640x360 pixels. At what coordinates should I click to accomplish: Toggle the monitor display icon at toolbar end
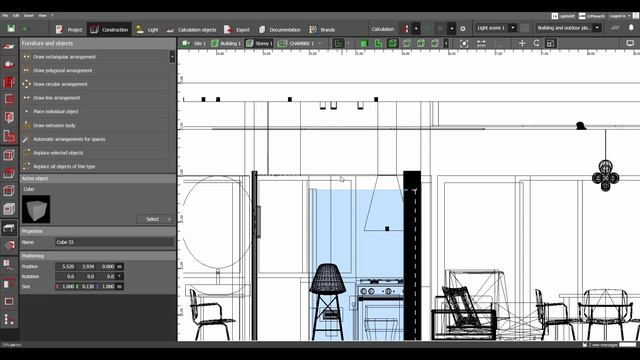click(x=630, y=43)
